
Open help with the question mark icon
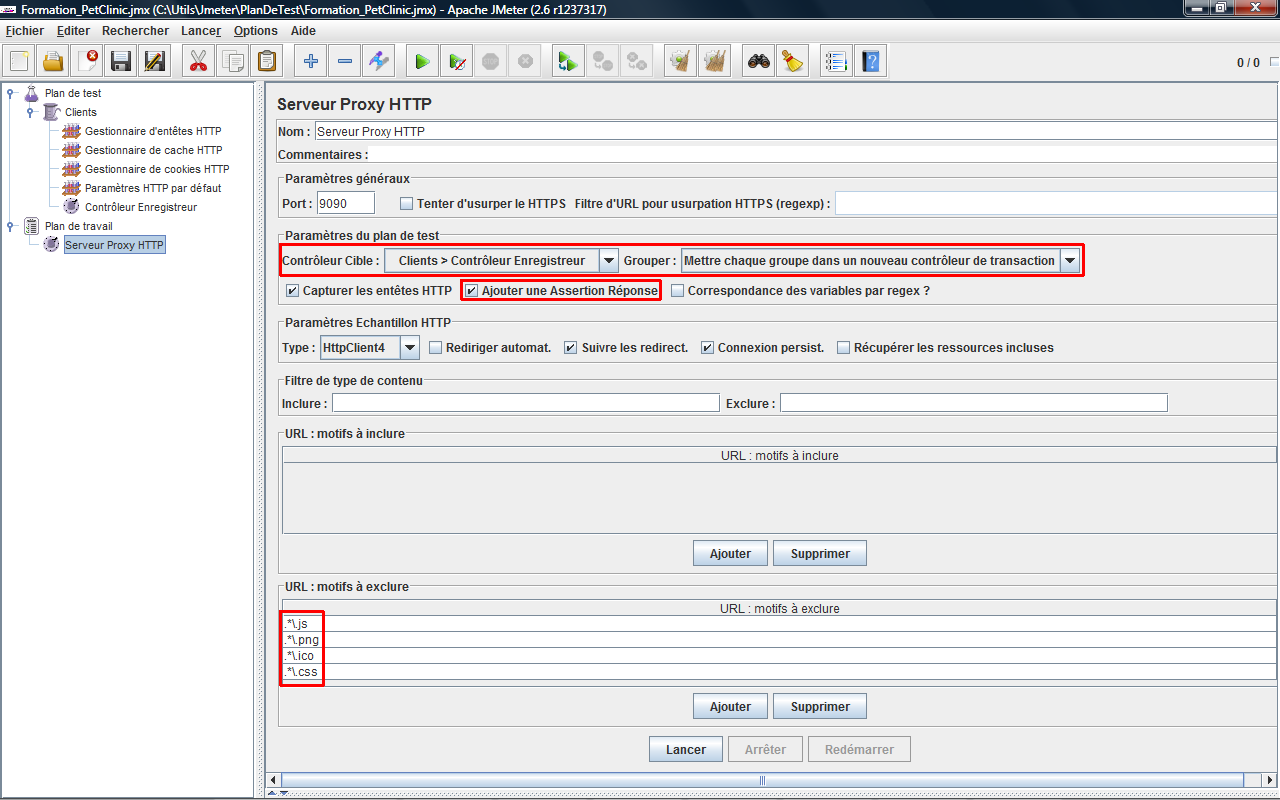[870, 62]
